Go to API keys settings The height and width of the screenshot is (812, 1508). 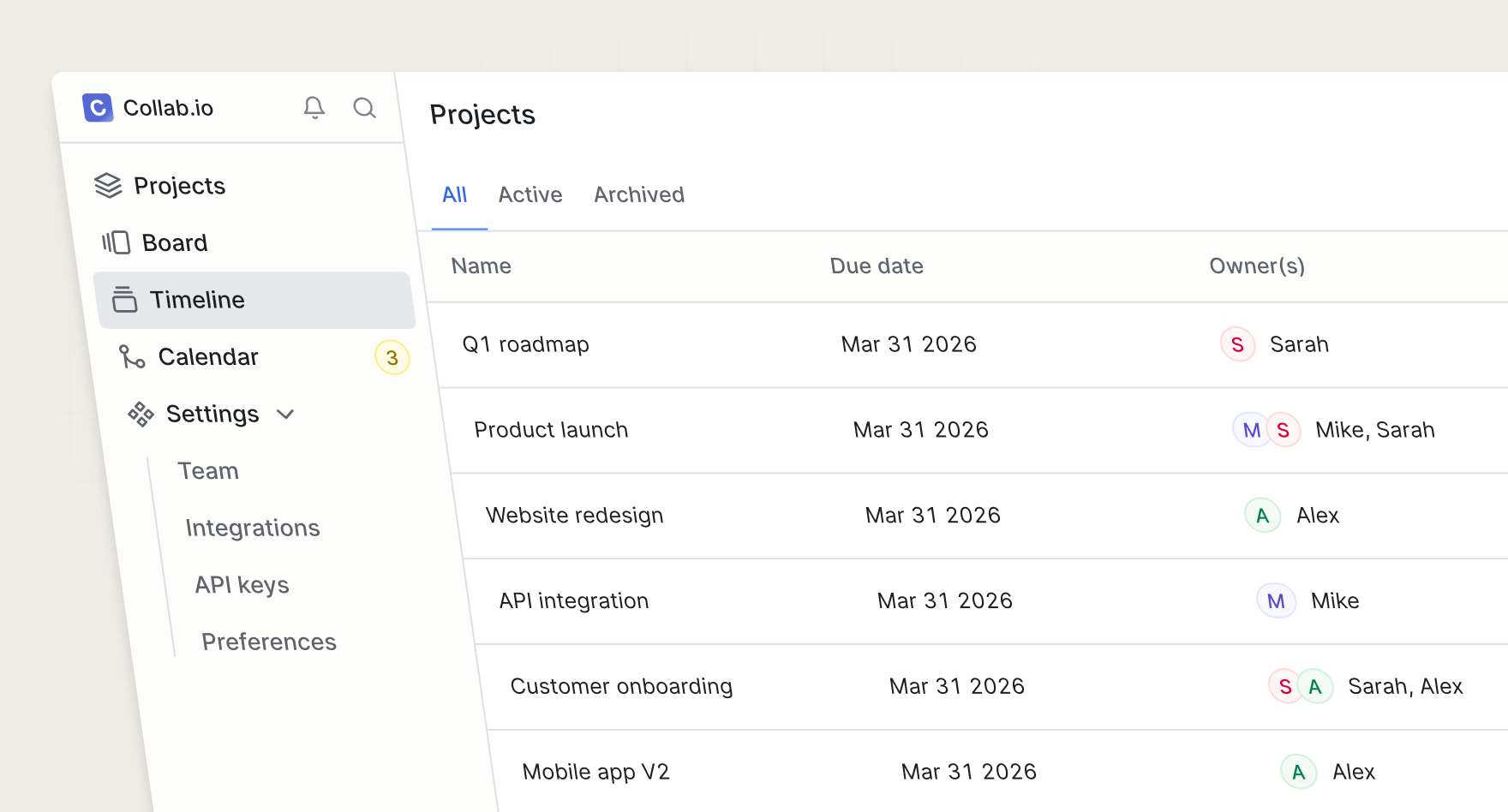pyautogui.click(x=242, y=585)
